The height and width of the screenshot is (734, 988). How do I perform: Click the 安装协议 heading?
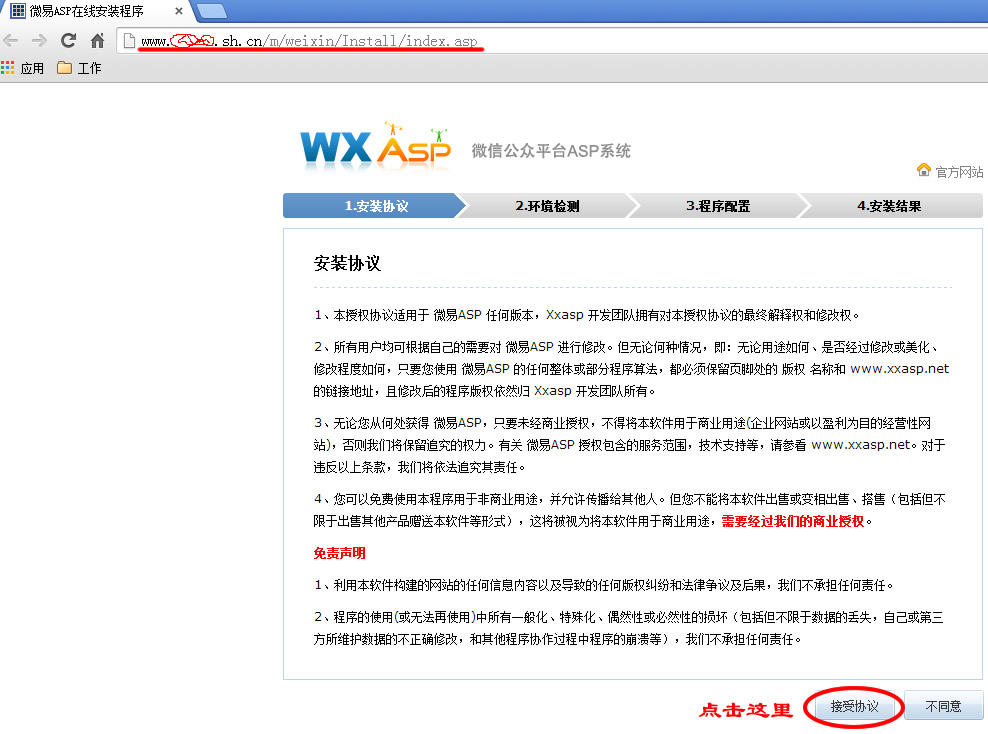[x=347, y=263]
